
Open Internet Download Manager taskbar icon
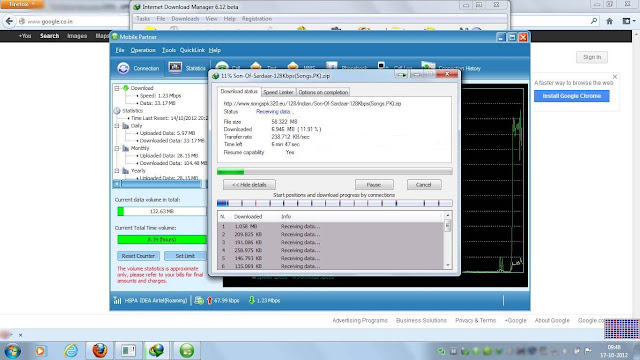point(156,350)
